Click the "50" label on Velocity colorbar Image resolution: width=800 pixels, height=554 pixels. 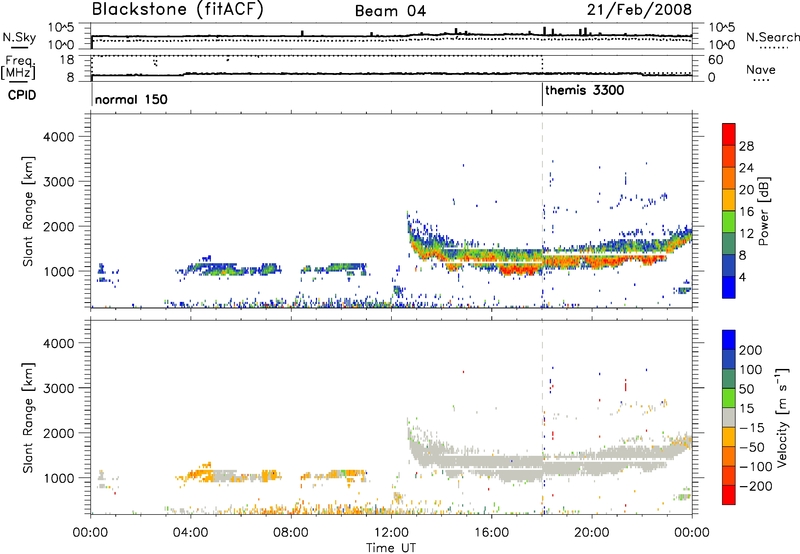click(746, 389)
